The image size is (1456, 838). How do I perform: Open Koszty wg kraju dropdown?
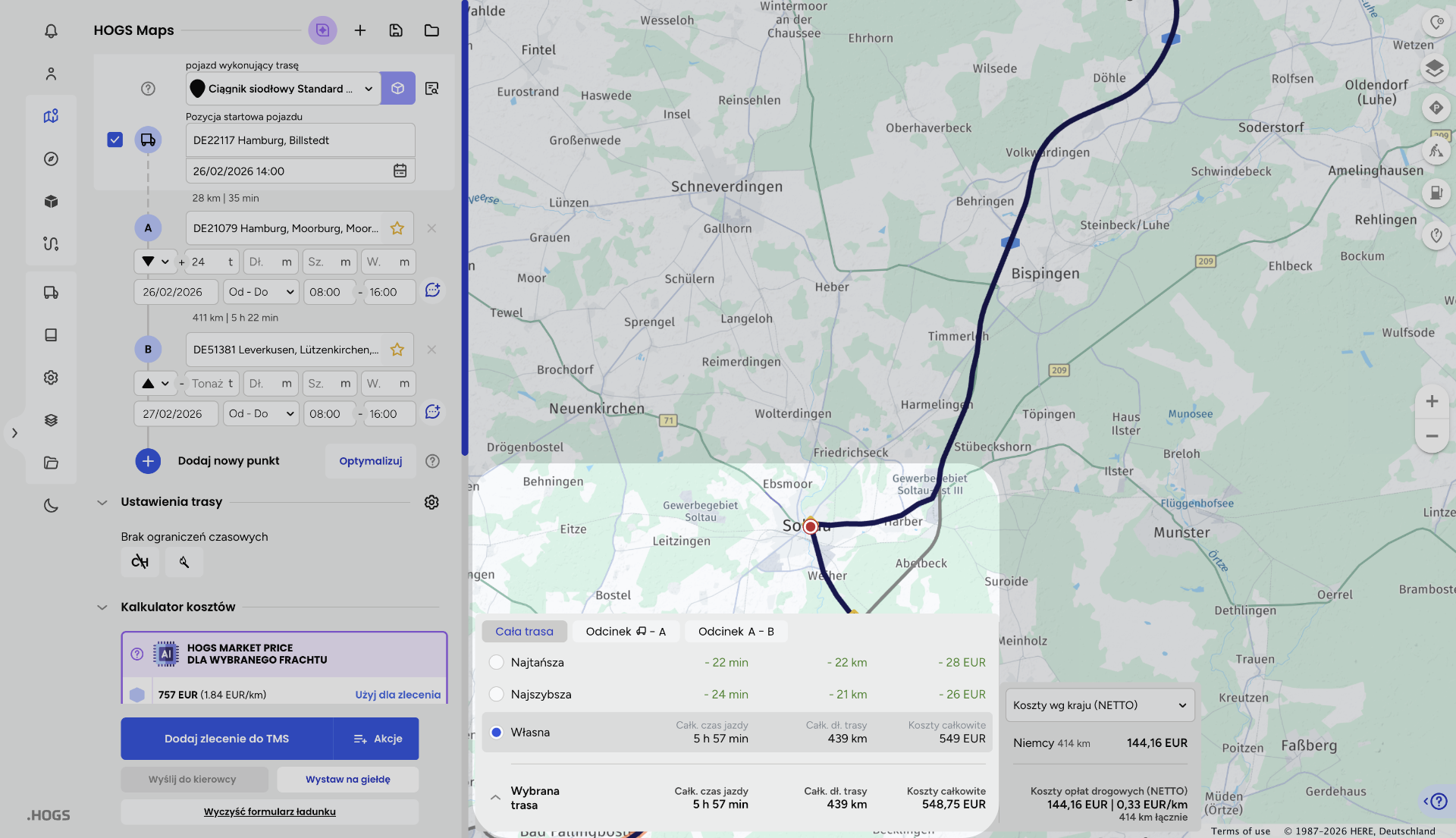1099,705
